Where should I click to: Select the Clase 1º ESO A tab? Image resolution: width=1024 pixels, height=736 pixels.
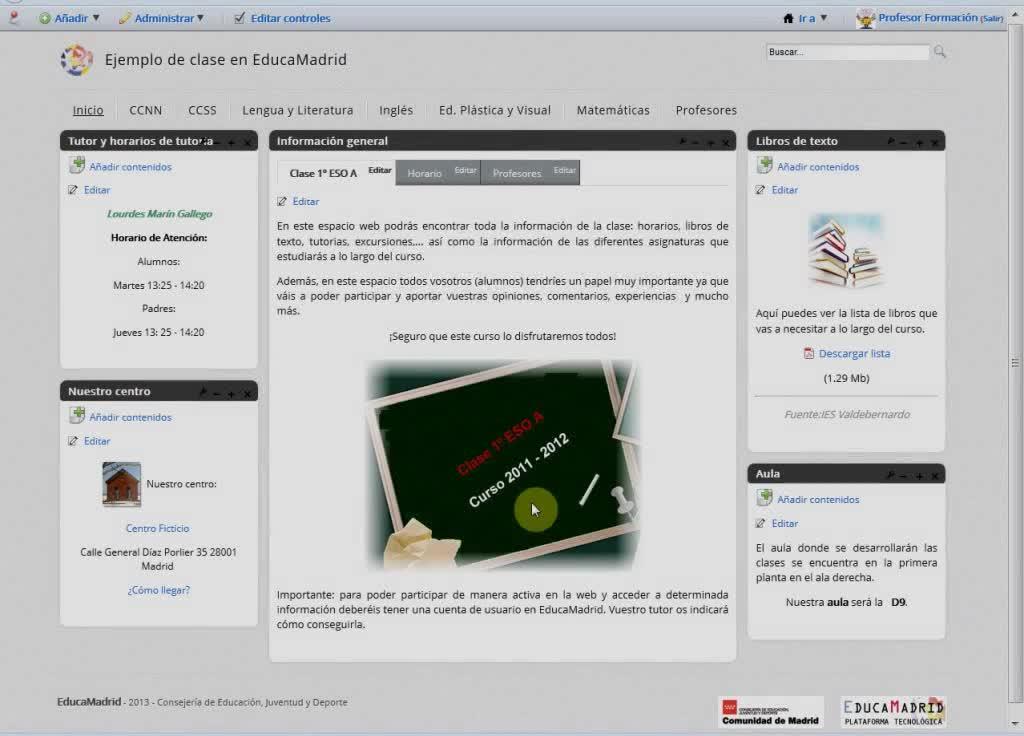pyautogui.click(x=323, y=173)
